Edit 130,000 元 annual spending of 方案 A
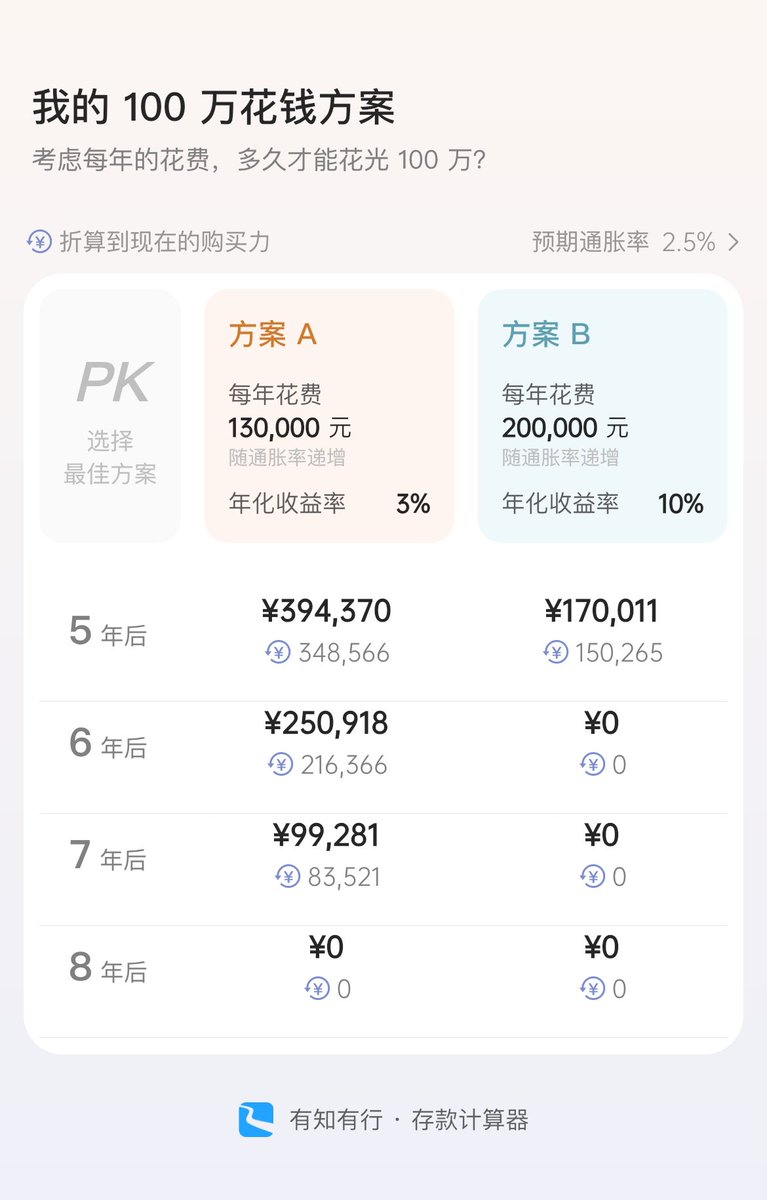 point(290,428)
